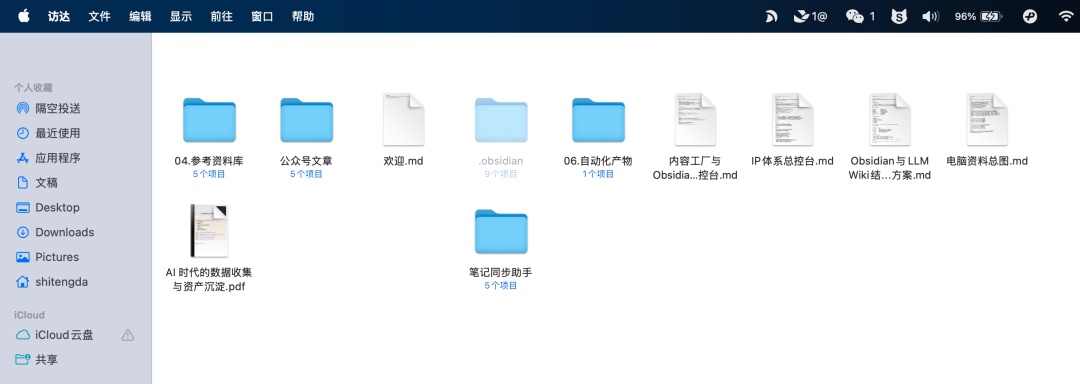Select the 欢迎.md file icon
This screenshot has height=384, width=1080.
click(x=404, y=120)
